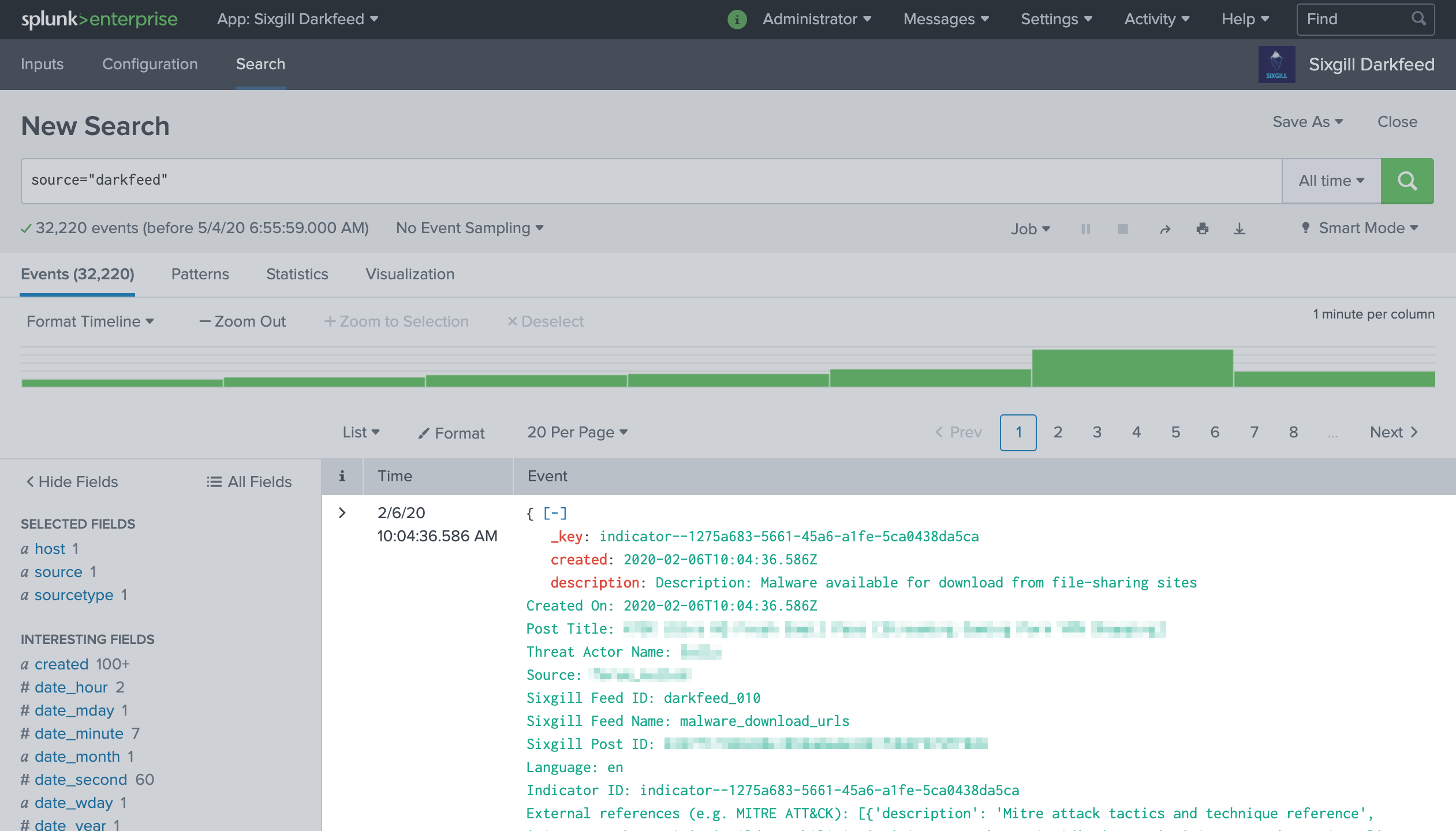Click the print results icon
This screenshot has height=831, width=1456.
(x=1202, y=229)
